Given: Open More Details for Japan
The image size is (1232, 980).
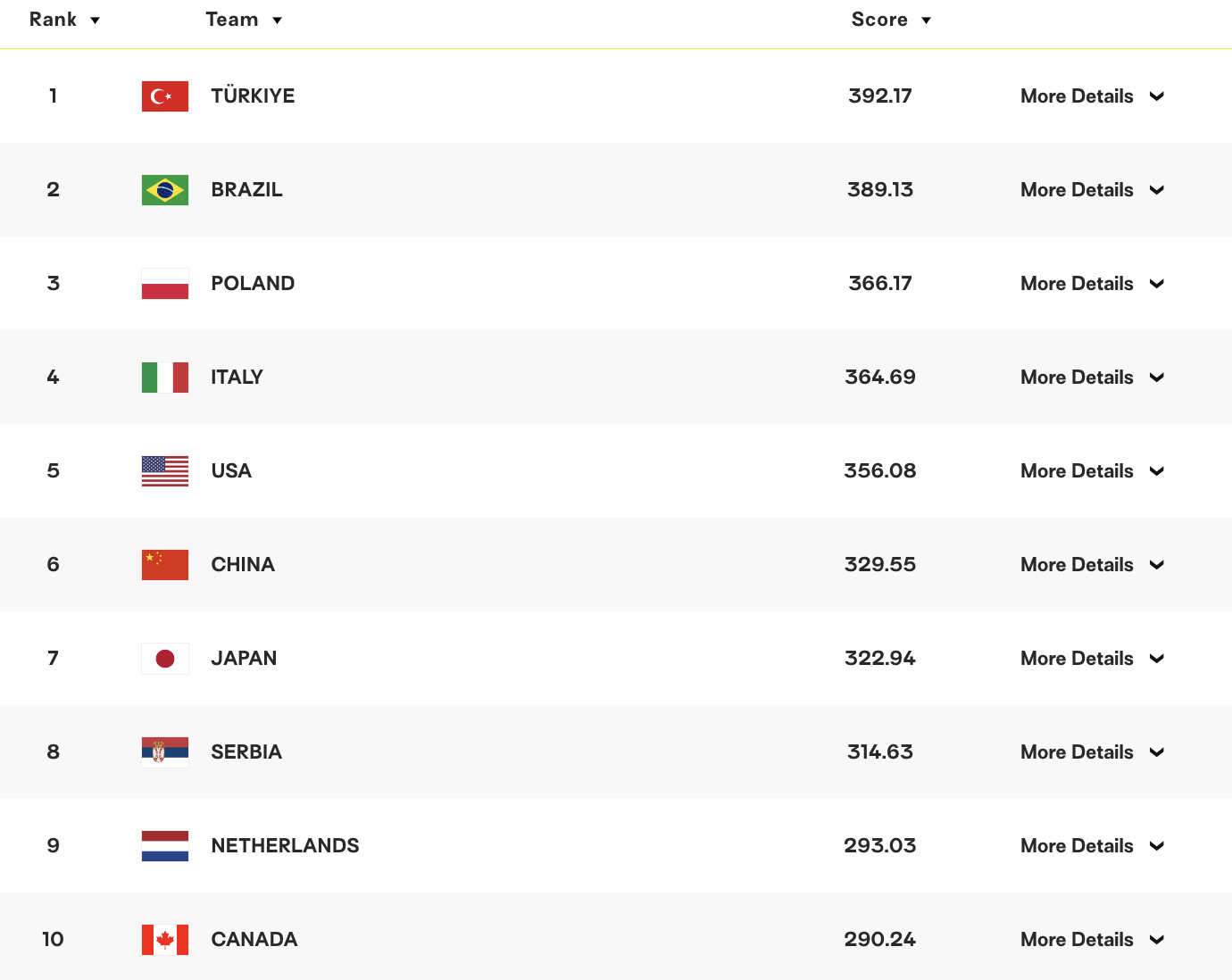Looking at the screenshot, I should click(x=1092, y=659).
